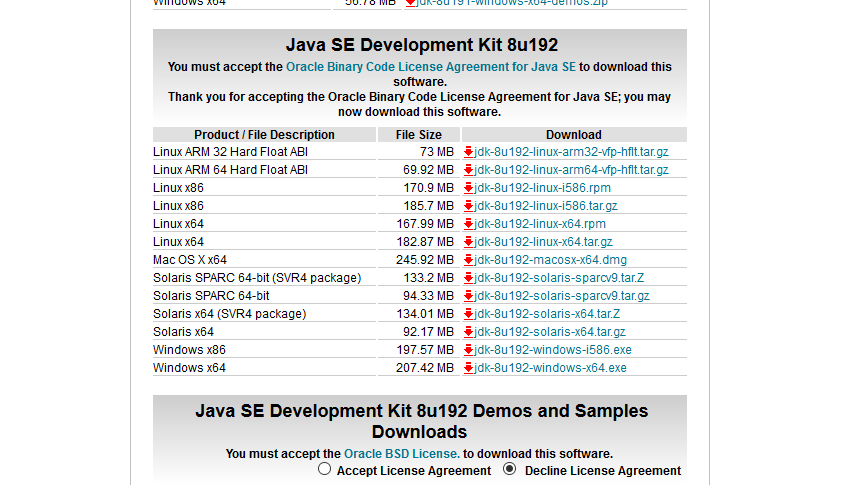This screenshot has width=849, height=485.
Task: Download jdk-8u192-linux-arm32-vfp-hflt.tar.gz
Action: [x=571, y=152]
